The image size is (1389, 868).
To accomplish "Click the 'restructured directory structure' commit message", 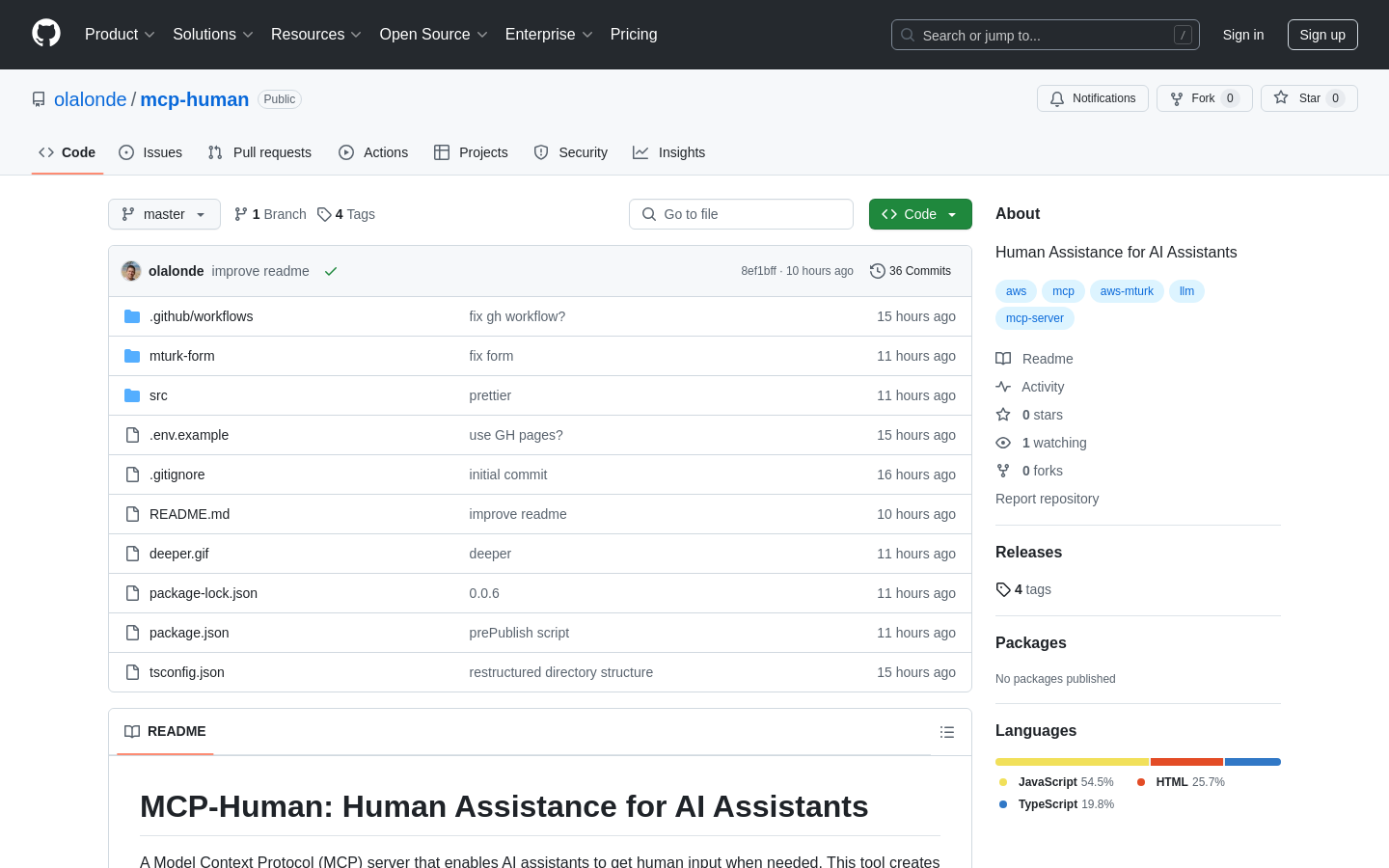I will 561,672.
